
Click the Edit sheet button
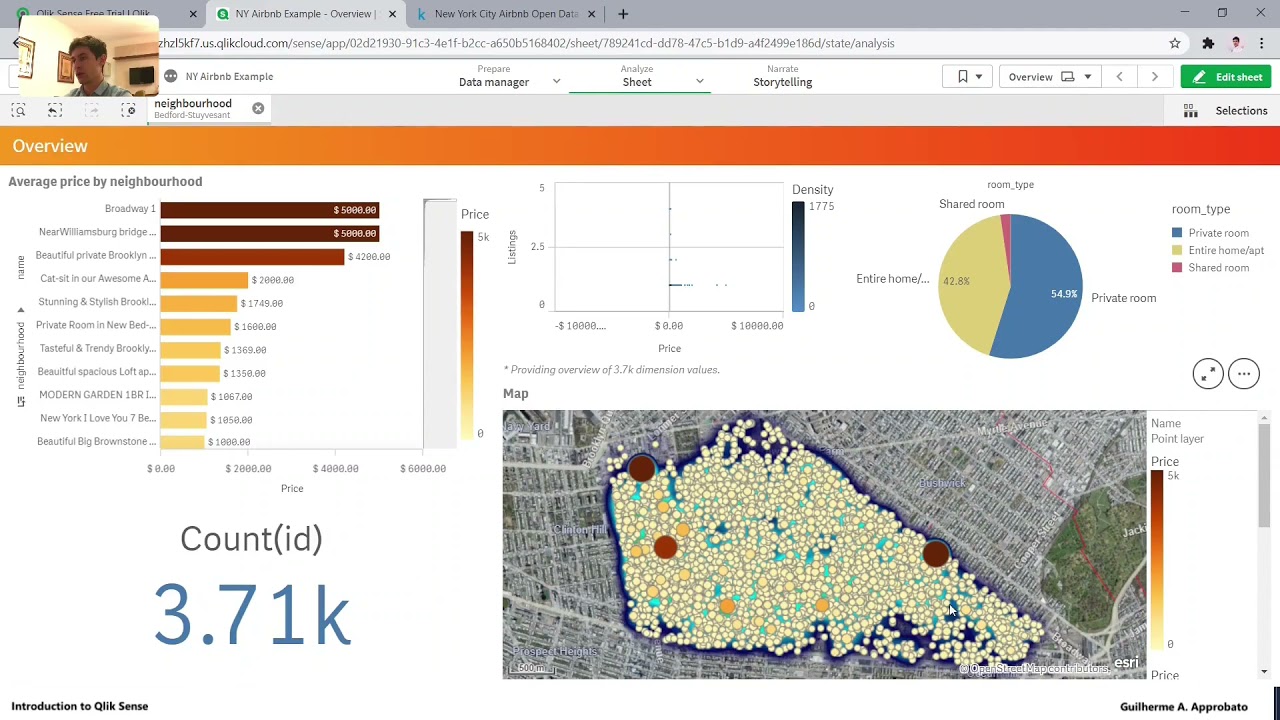[x=1227, y=77]
